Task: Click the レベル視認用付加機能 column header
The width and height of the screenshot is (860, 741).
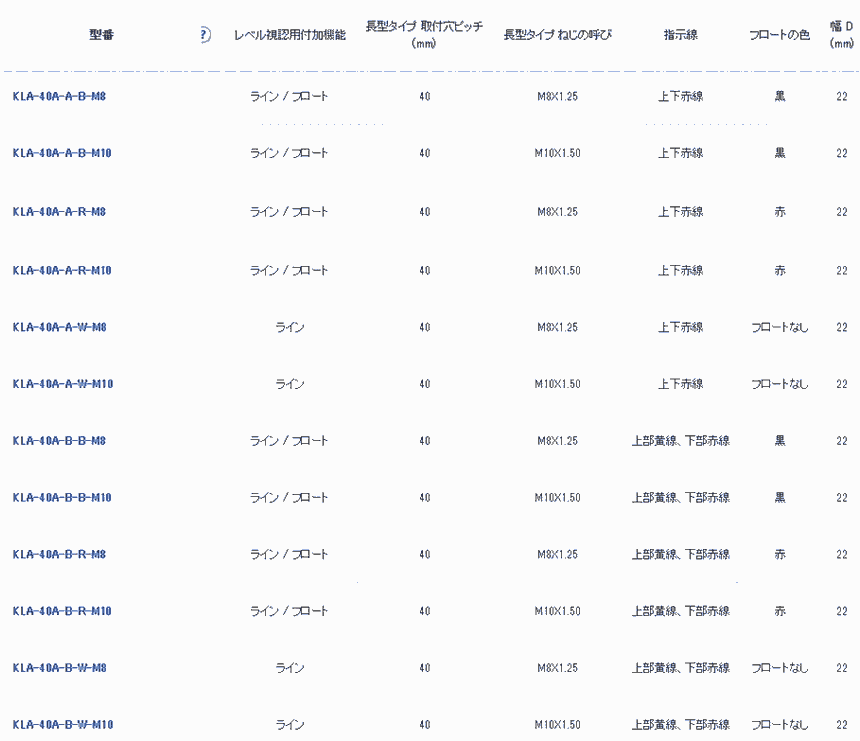Action: pyautogui.click(x=289, y=35)
